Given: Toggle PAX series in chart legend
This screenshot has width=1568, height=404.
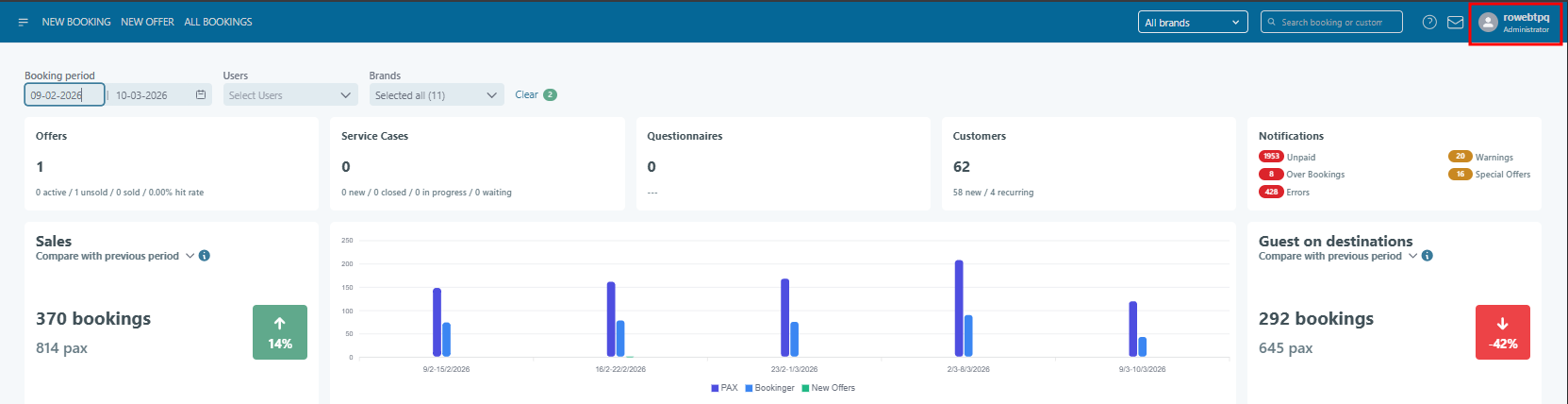Looking at the screenshot, I should tap(724, 388).
